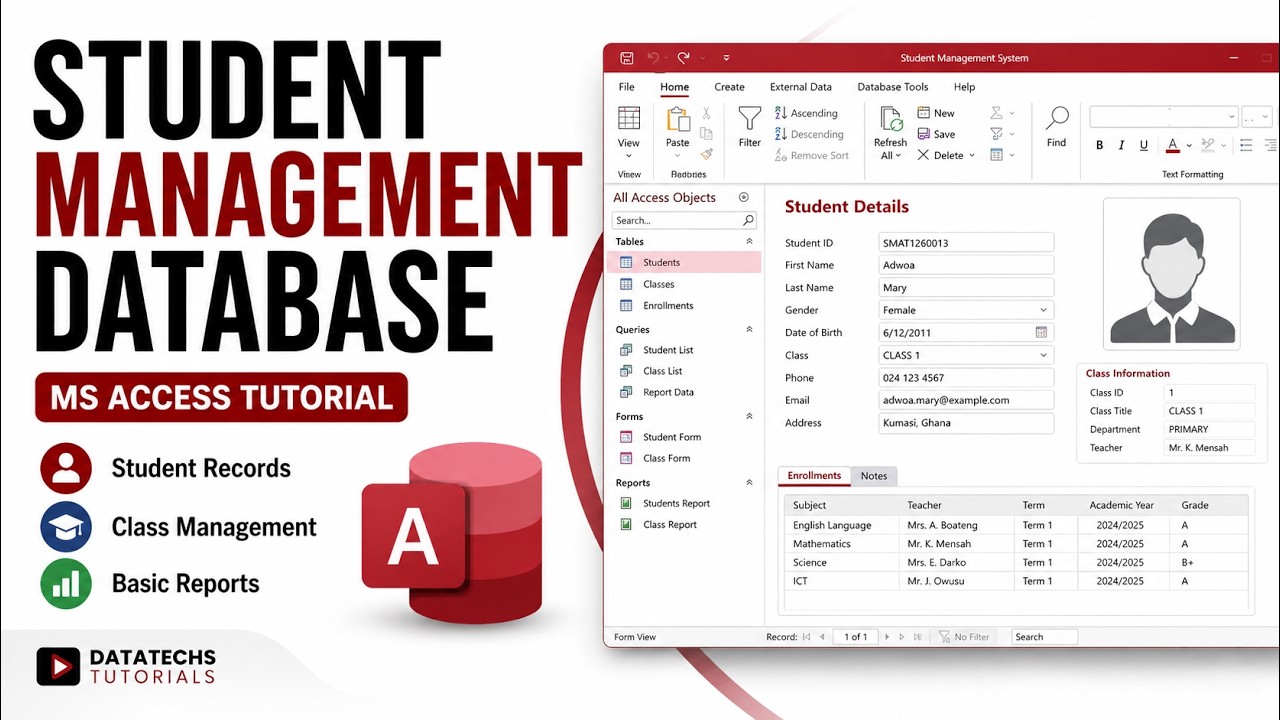
Task: Collapse the Tables group in navigation pane
Action: pyautogui.click(x=749, y=241)
